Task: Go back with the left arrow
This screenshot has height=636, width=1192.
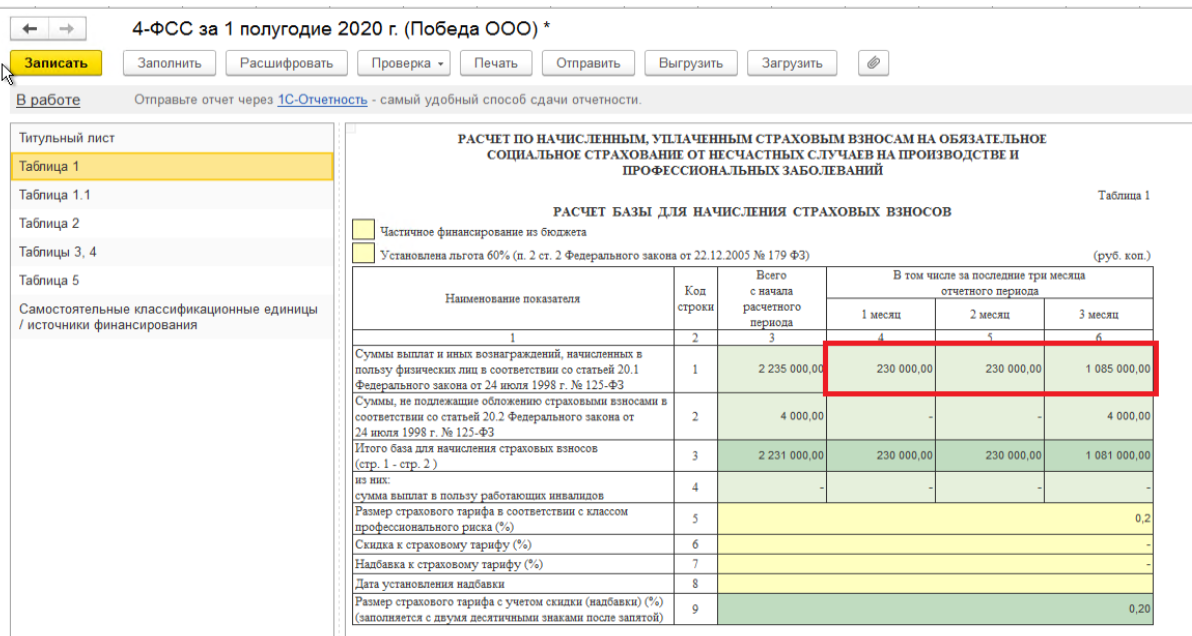Action: tap(30, 29)
